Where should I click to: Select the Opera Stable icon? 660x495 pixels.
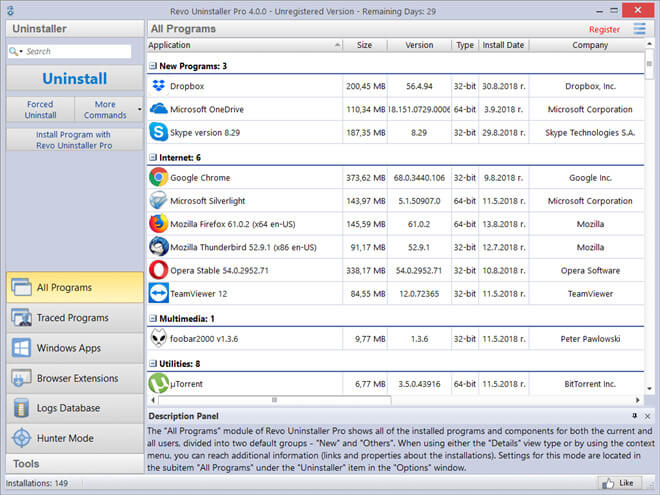tap(158, 270)
